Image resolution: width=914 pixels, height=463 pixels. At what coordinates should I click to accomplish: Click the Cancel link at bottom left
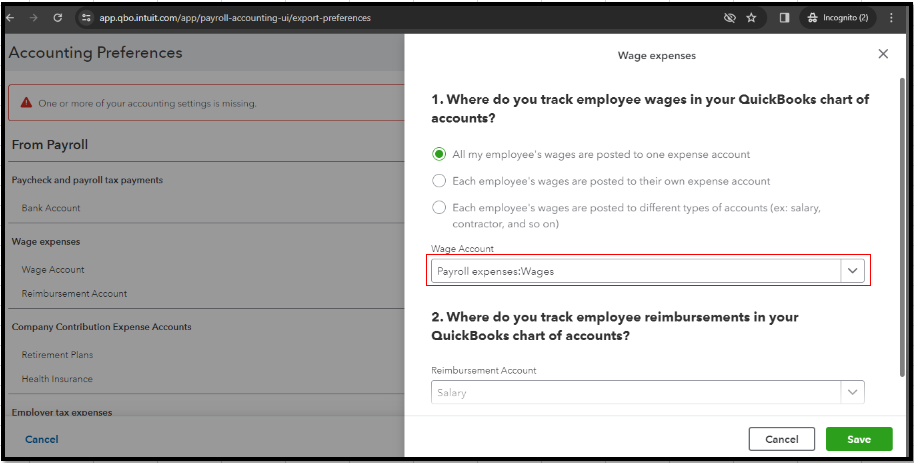click(42, 439)
